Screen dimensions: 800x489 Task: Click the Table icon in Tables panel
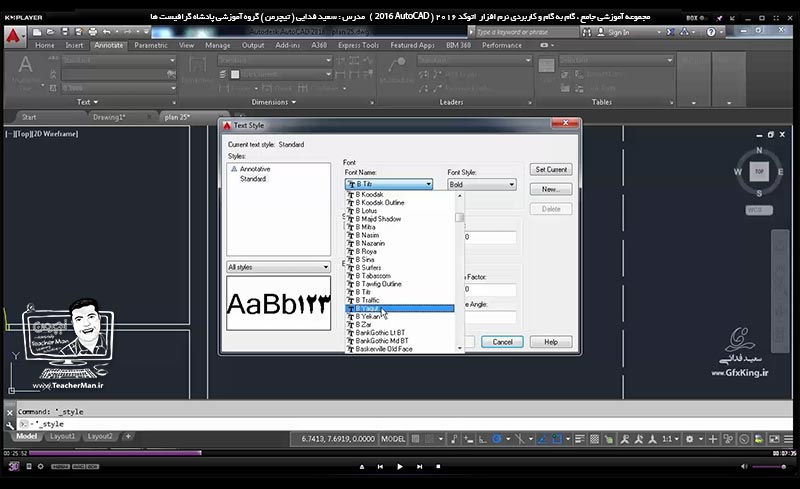tap(546, 65)
